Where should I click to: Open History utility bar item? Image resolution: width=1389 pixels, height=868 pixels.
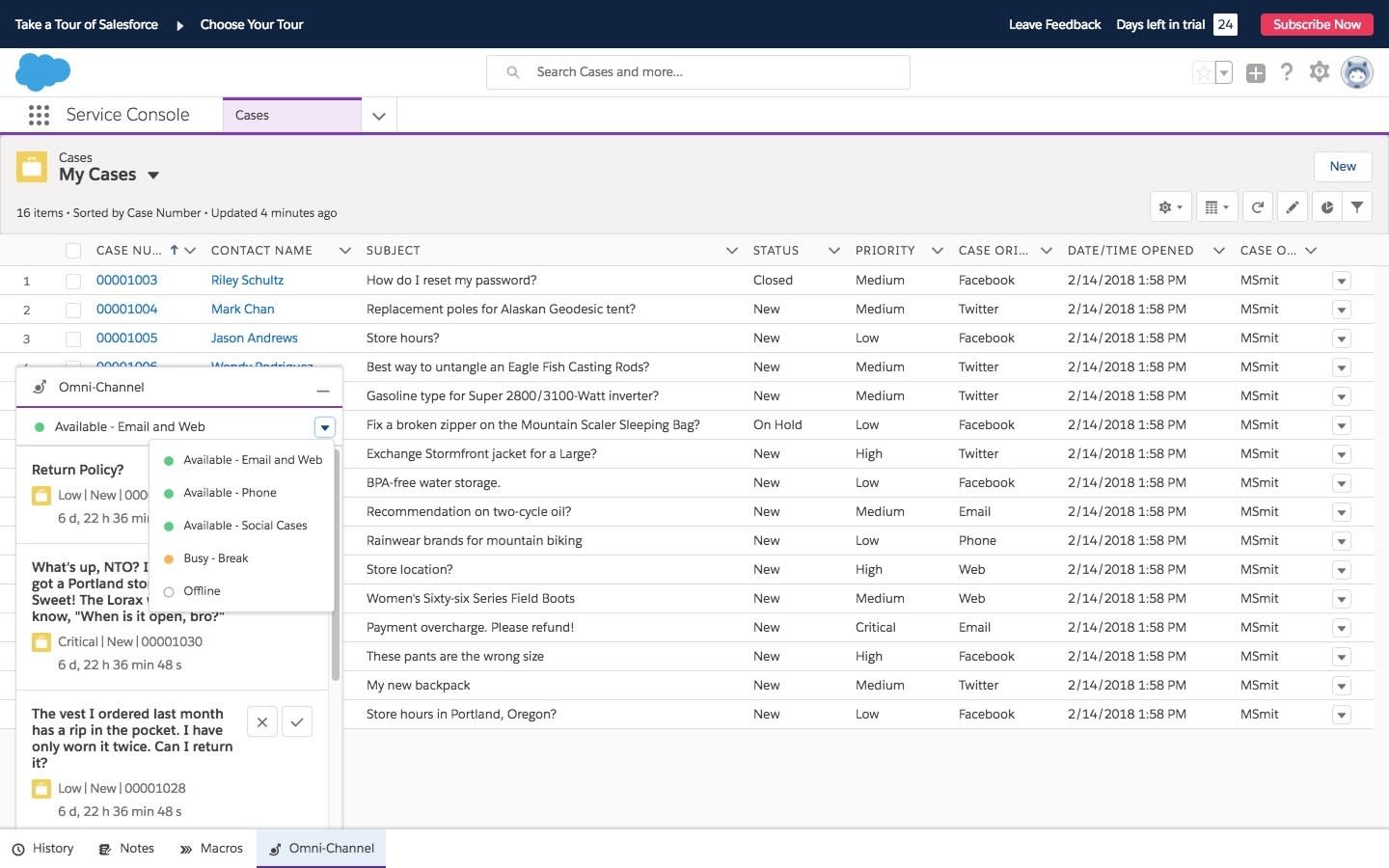(x=43, y=849)
